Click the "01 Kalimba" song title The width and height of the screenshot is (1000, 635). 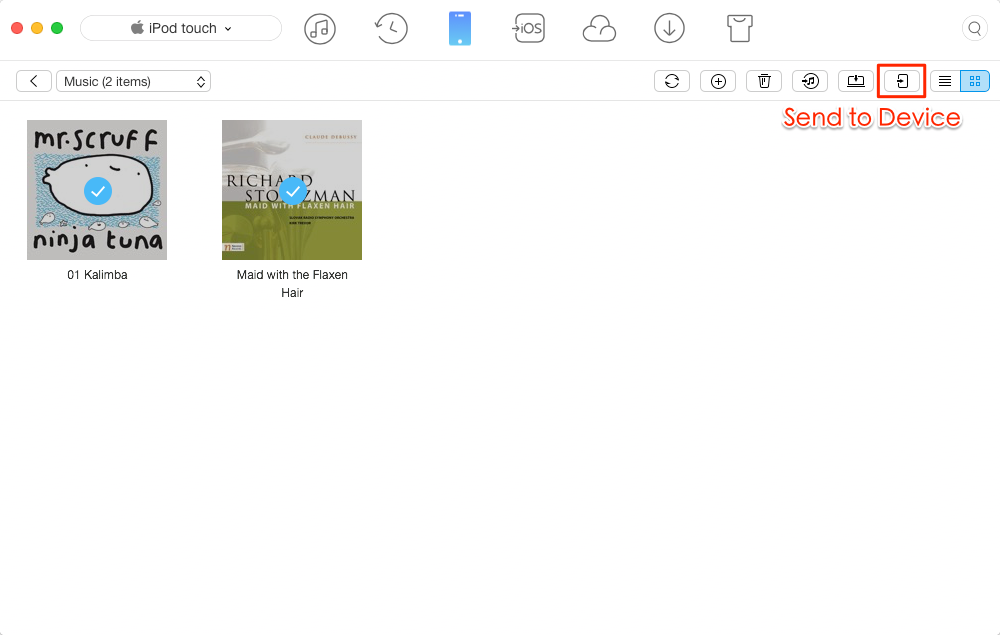point(97,275)
